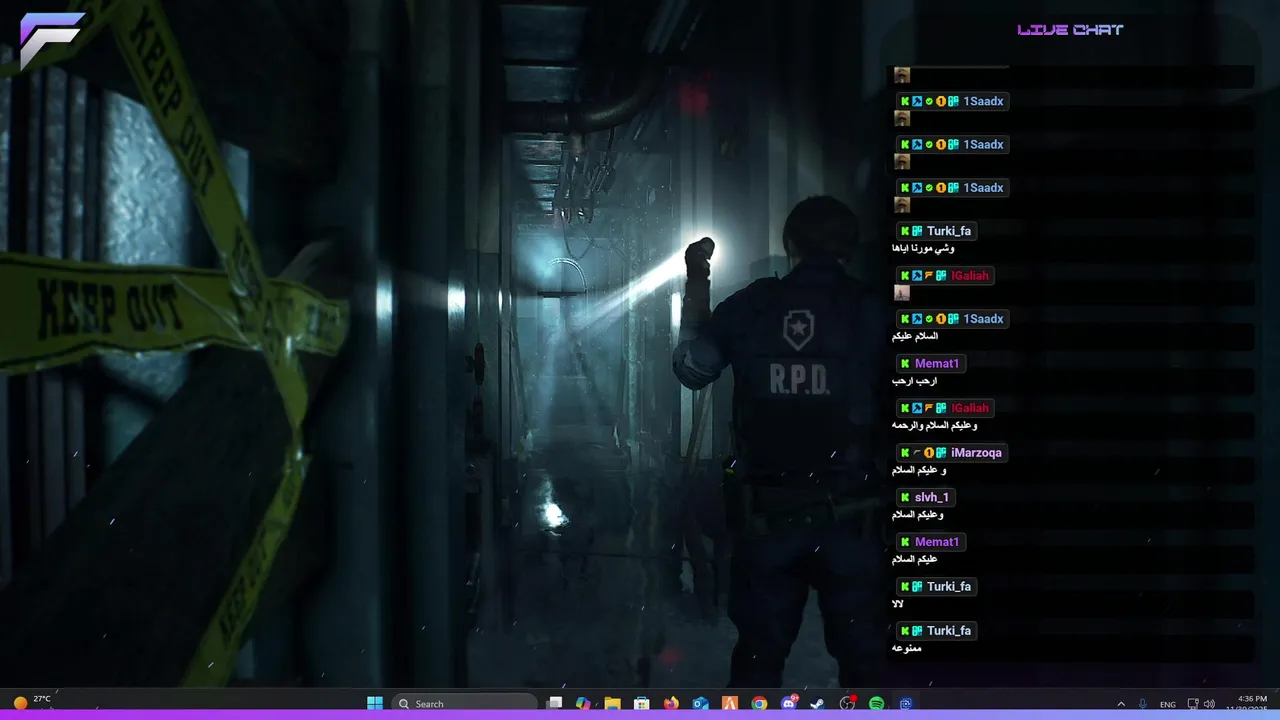Click the teal badge beside Turki_fa ممنوعه
This screenshot has width=1280, height=720.
click(917, 631)
